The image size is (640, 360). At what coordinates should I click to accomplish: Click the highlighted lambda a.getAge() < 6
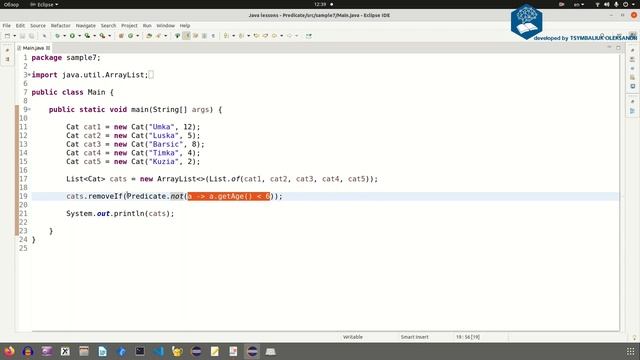click(229, 196)
